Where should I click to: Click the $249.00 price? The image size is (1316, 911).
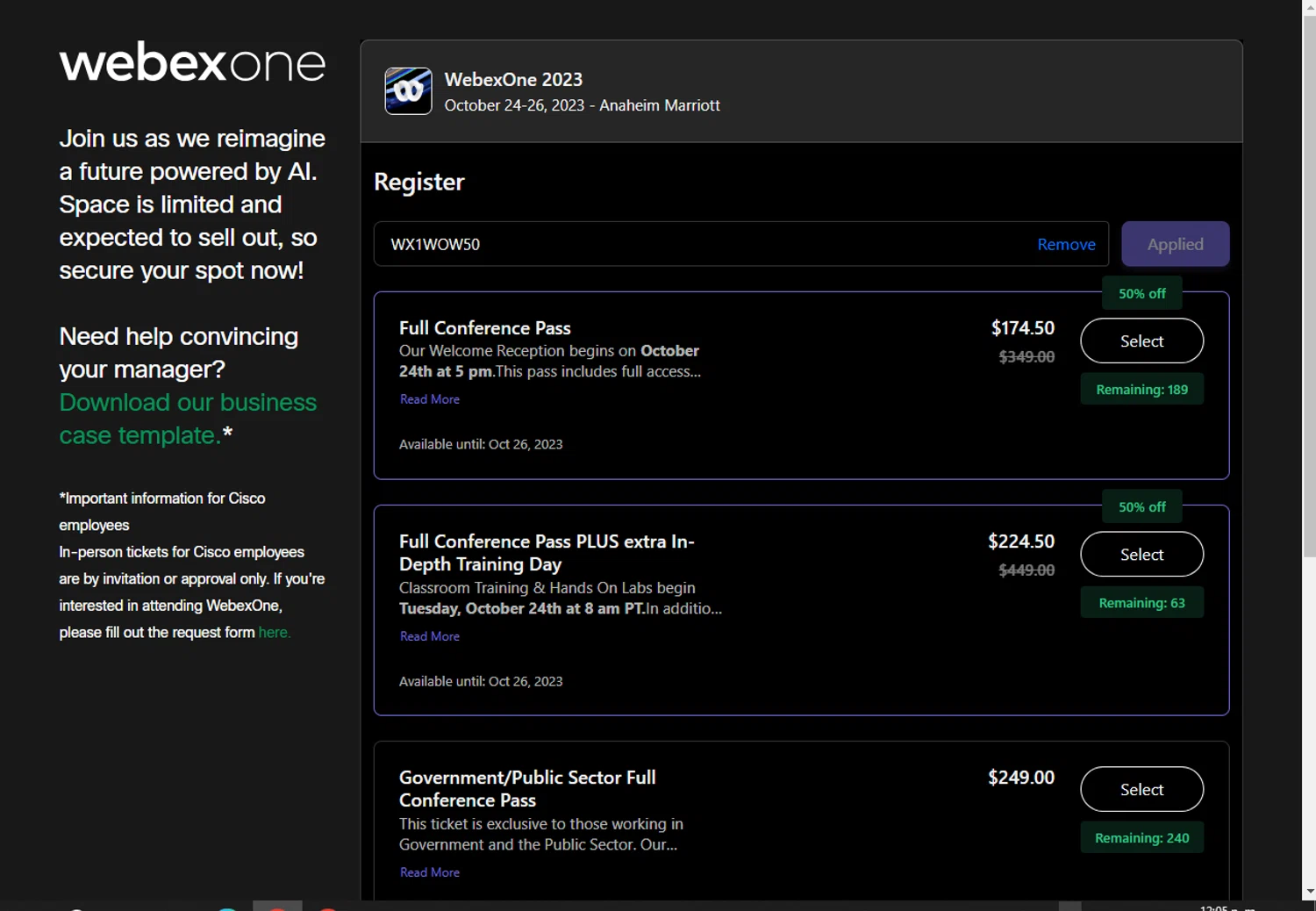click(1021, 778)
